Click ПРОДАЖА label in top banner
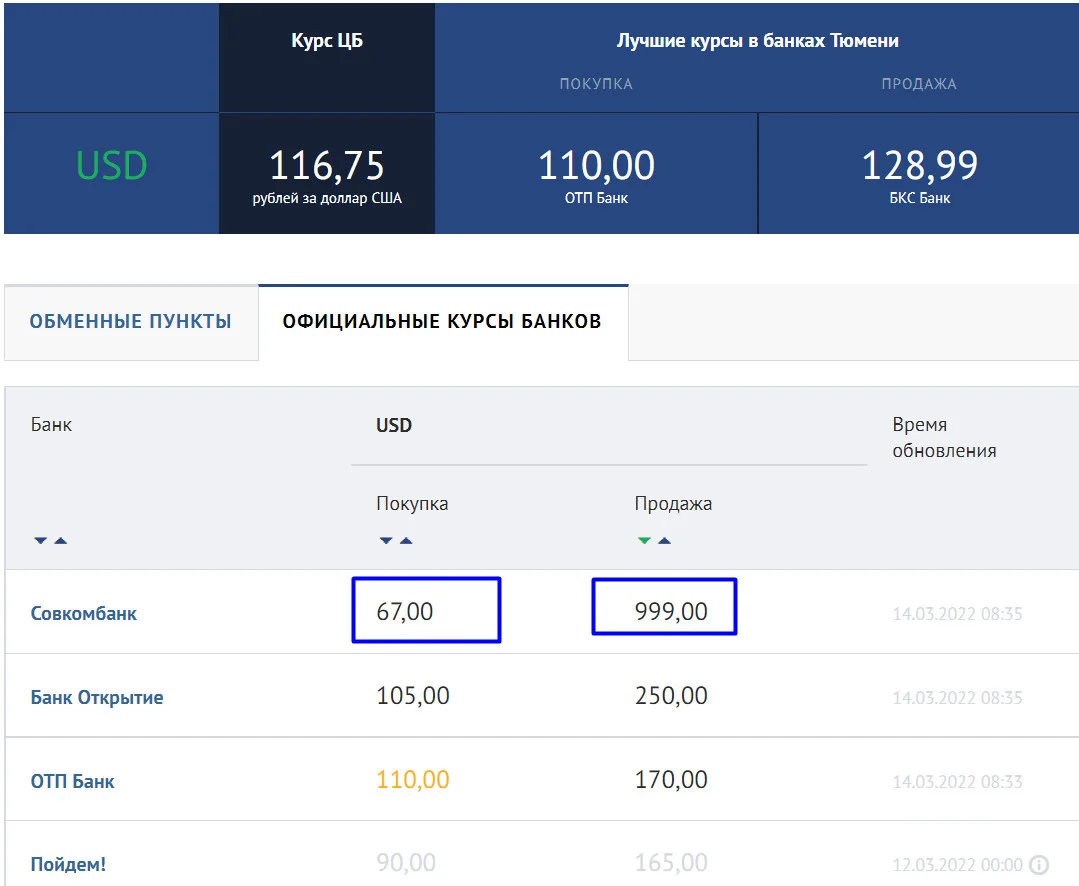The width and height of the screenshot is (1079, 886). (x=919, y=84)
